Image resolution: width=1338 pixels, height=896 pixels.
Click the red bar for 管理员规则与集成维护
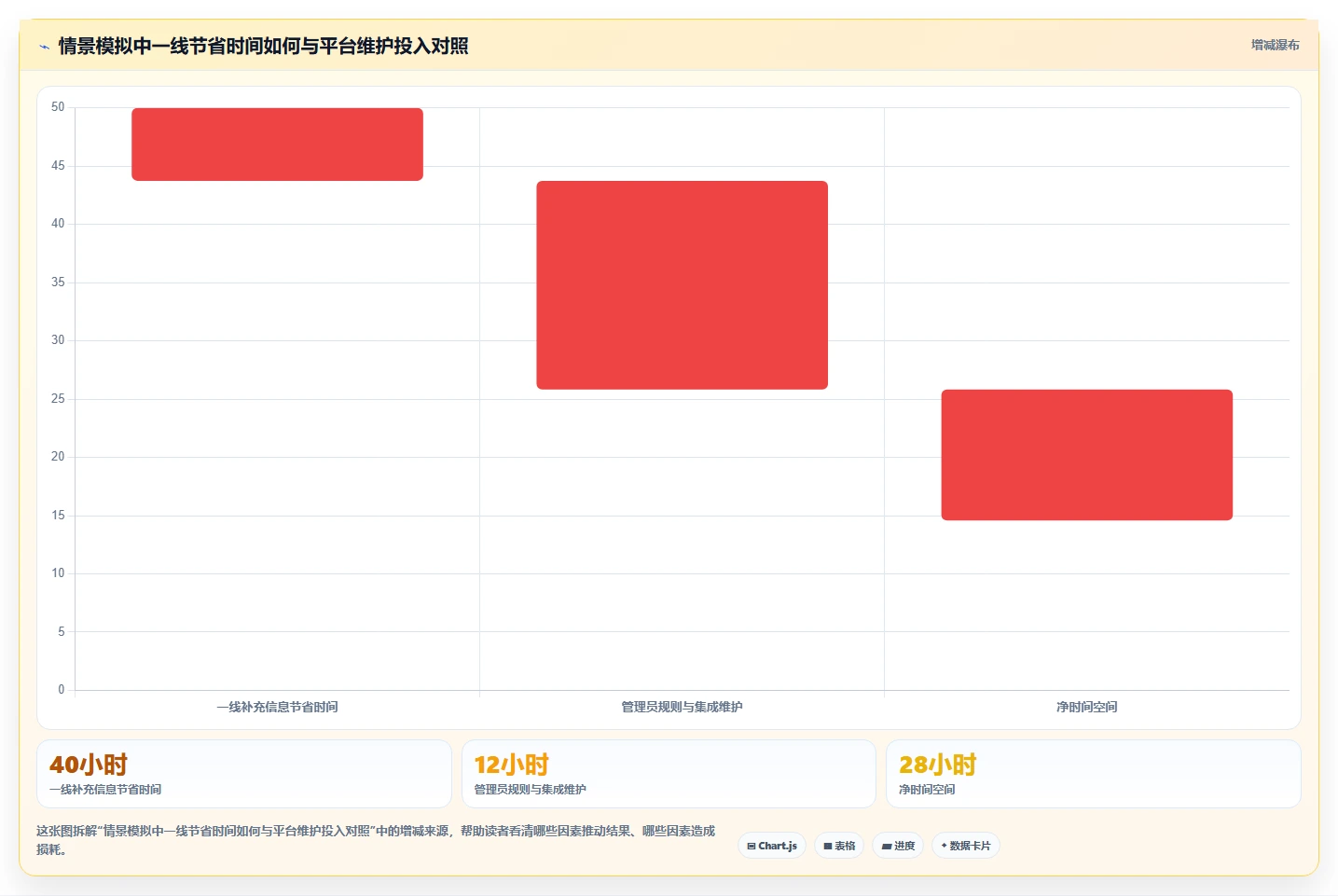tap(682, 285)
